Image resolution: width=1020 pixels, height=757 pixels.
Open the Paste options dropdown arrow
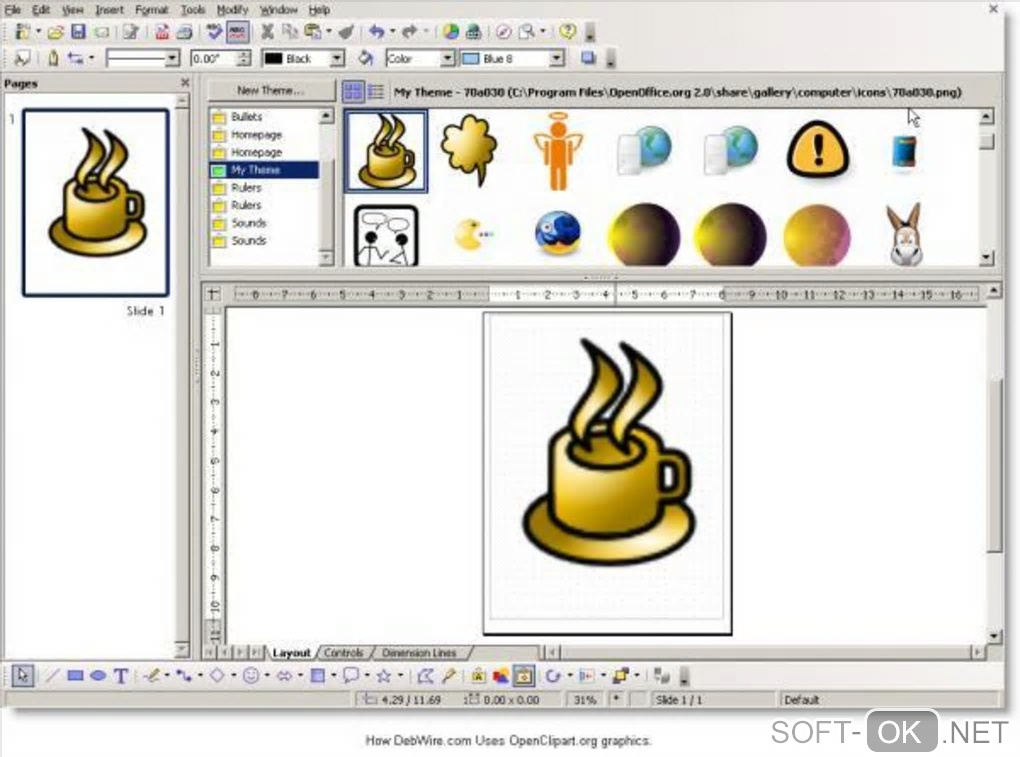[329, 31]
